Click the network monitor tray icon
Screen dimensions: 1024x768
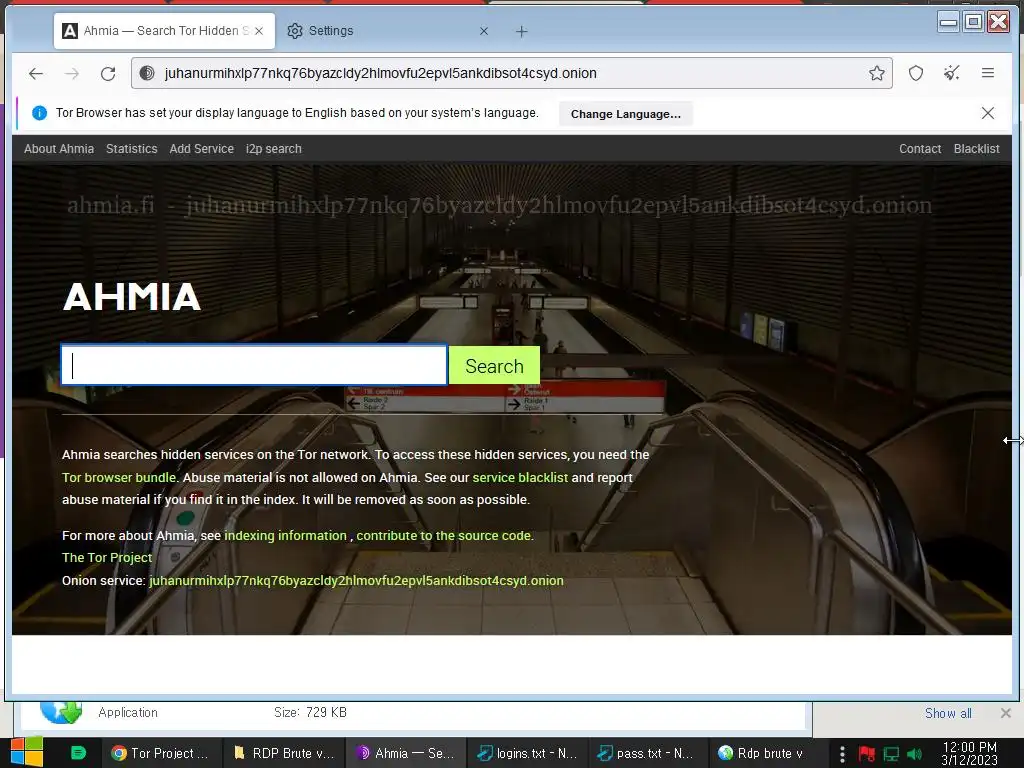(x=891, y=754)
